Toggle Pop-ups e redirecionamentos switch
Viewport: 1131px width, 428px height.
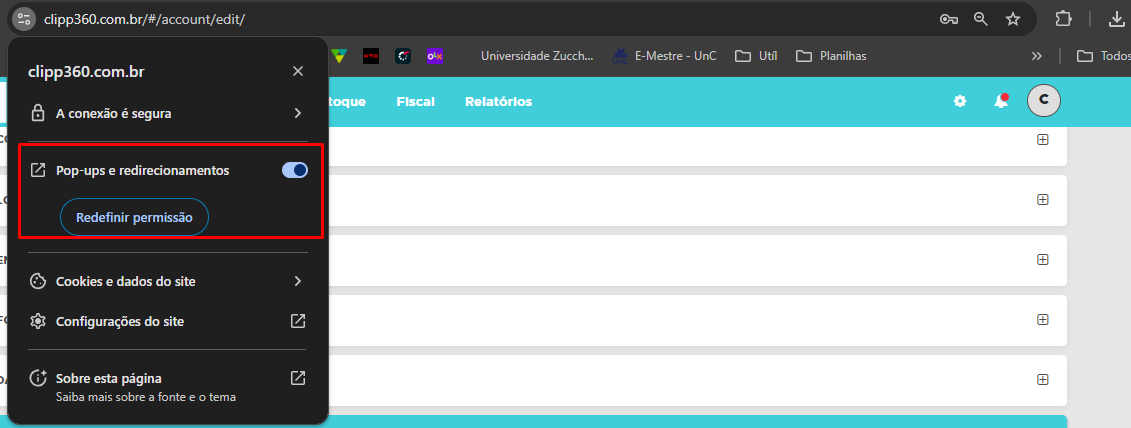pos(295,171)
